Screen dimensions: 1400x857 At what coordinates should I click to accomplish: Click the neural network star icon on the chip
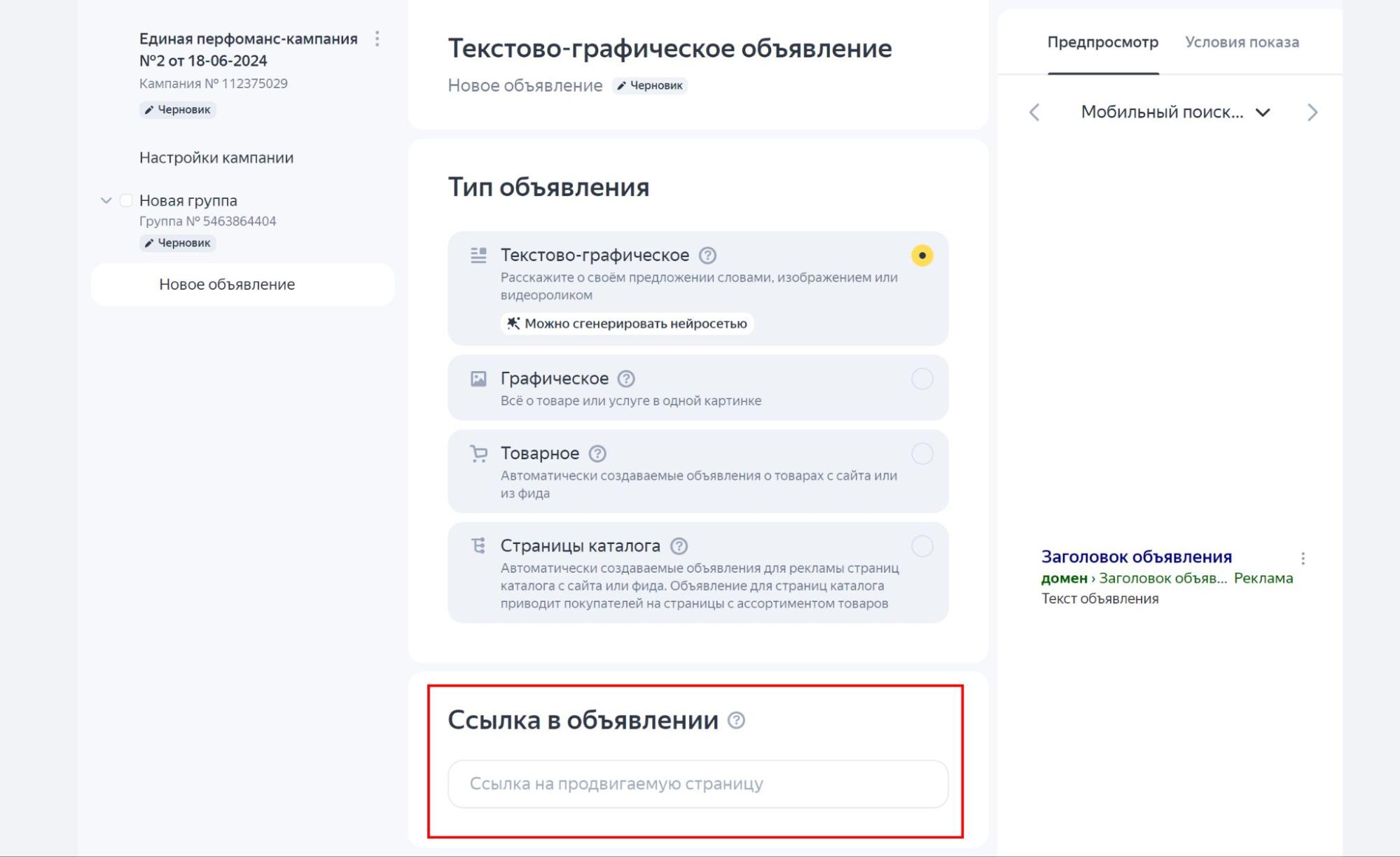click(x=512, y=323)
